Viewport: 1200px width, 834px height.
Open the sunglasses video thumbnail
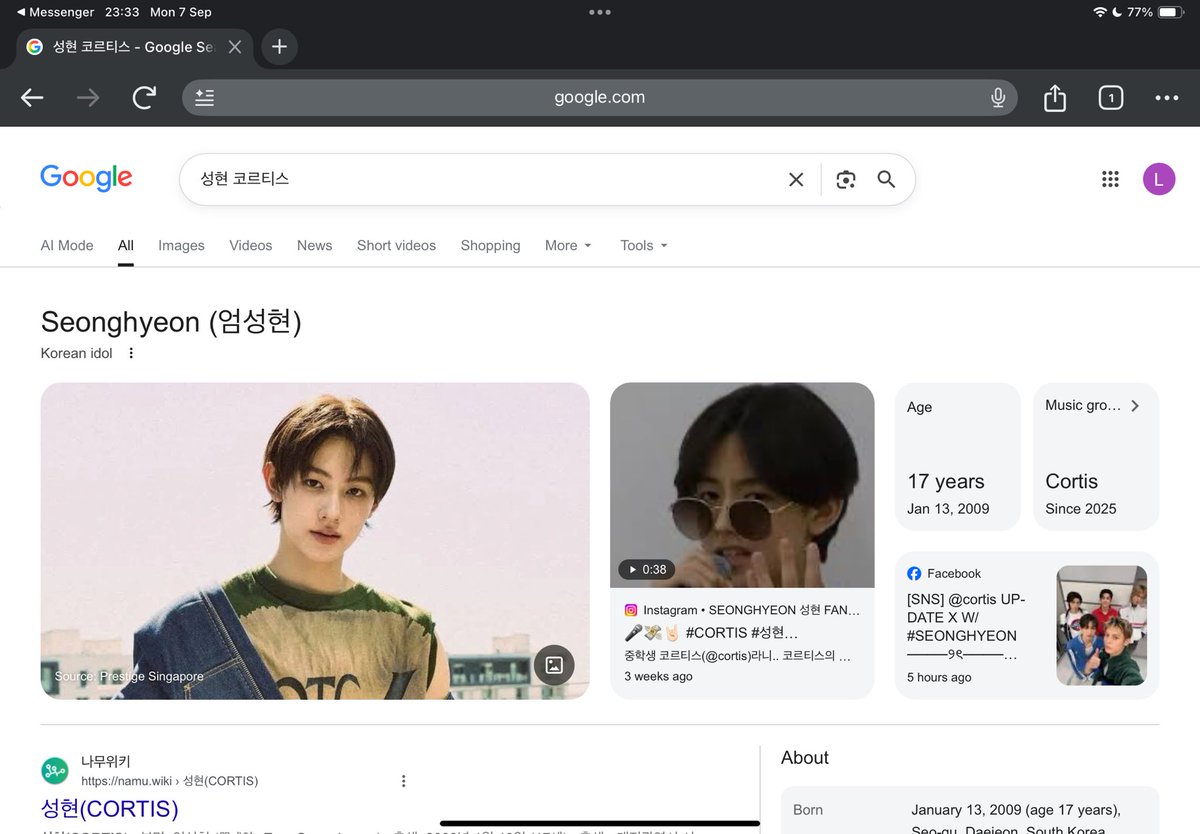click(x=742, y=485)
